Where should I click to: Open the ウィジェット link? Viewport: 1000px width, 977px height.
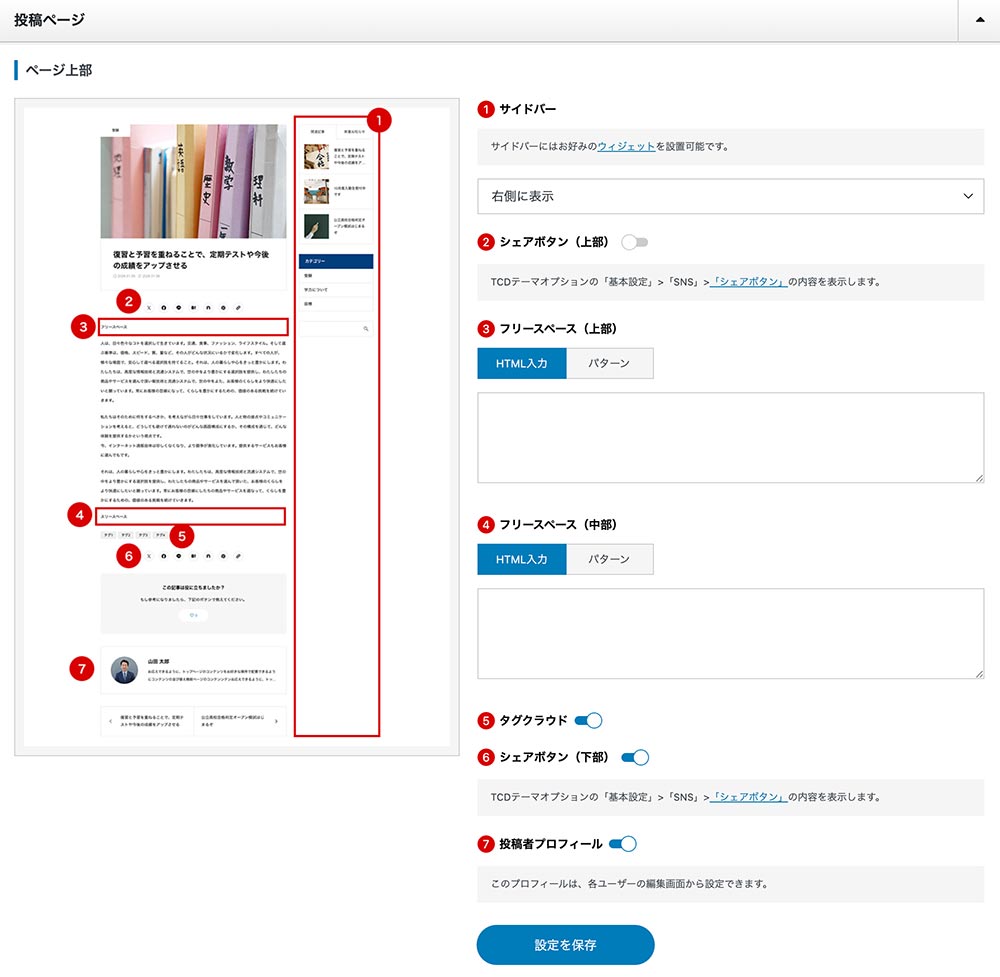626,146
